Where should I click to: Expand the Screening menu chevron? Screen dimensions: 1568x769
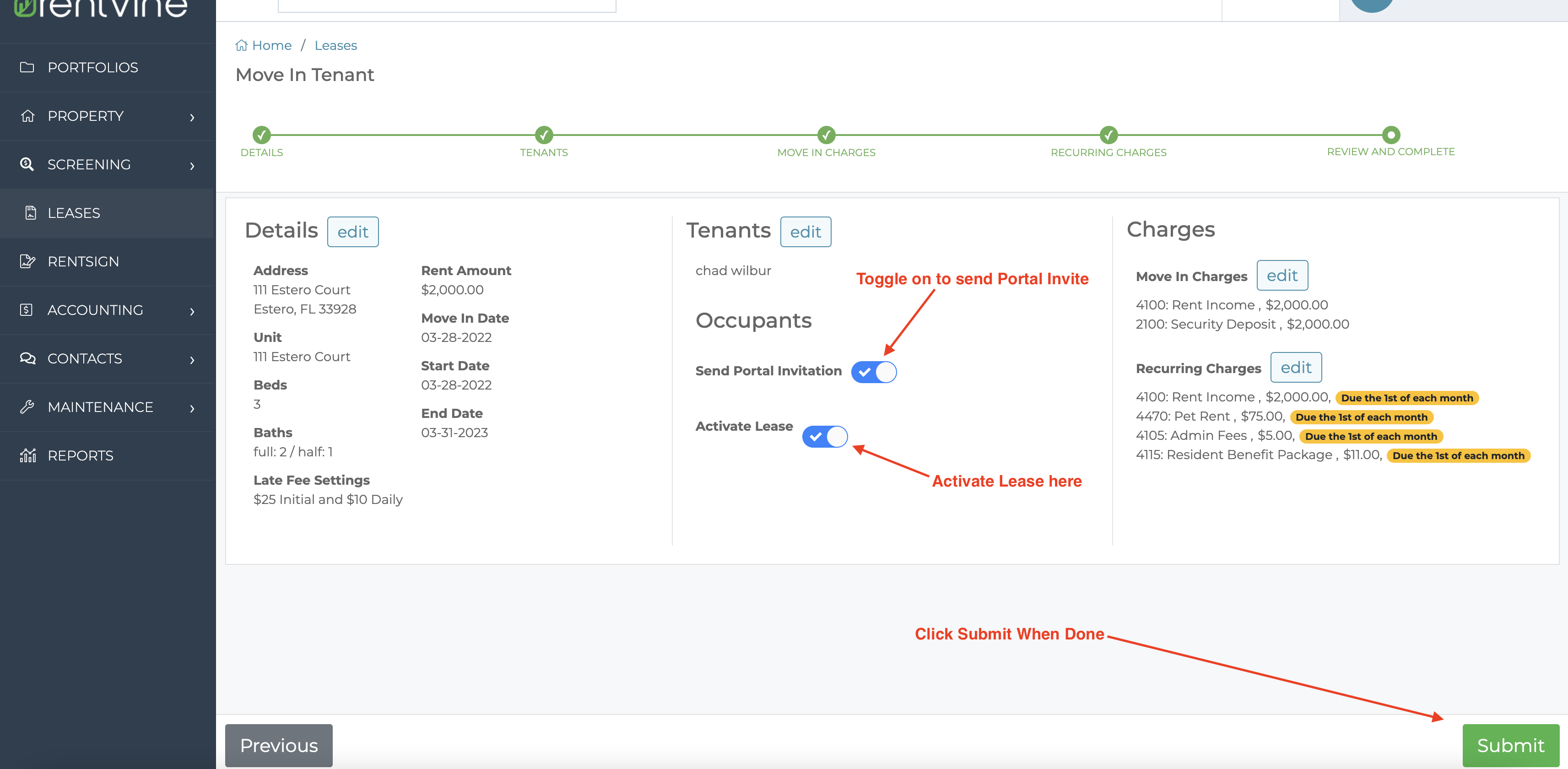click(192, 166)
